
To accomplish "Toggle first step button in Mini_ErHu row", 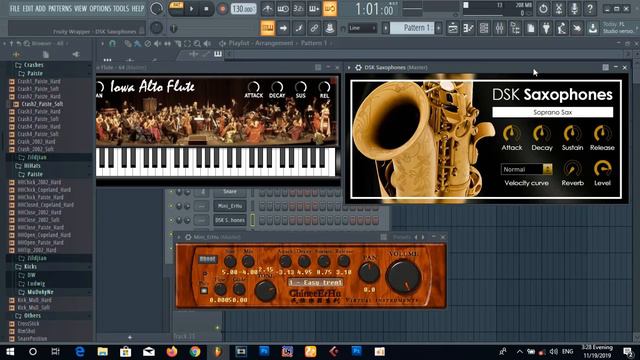I will (x=263, y=206).
